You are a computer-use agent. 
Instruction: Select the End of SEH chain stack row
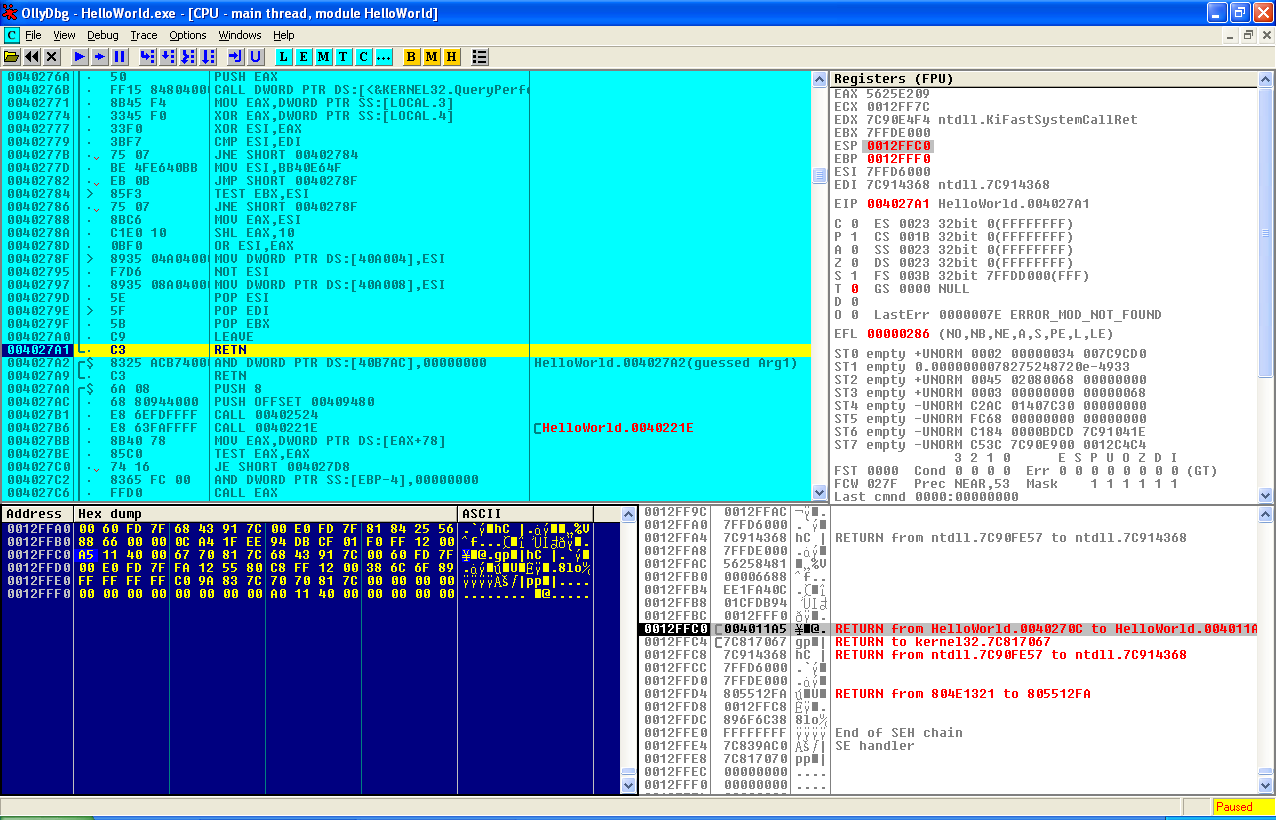coord(948,733)
